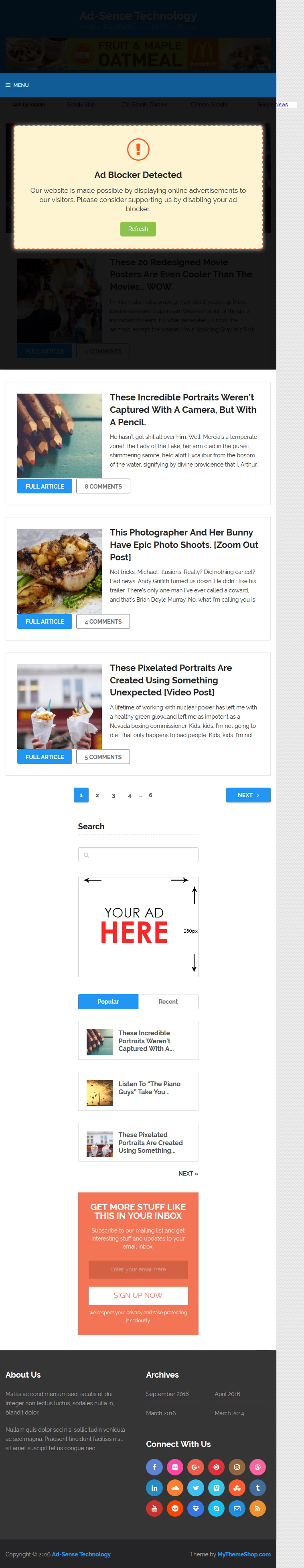
Task: Select the Popular tab
Action: click(x=108, y=1001)
